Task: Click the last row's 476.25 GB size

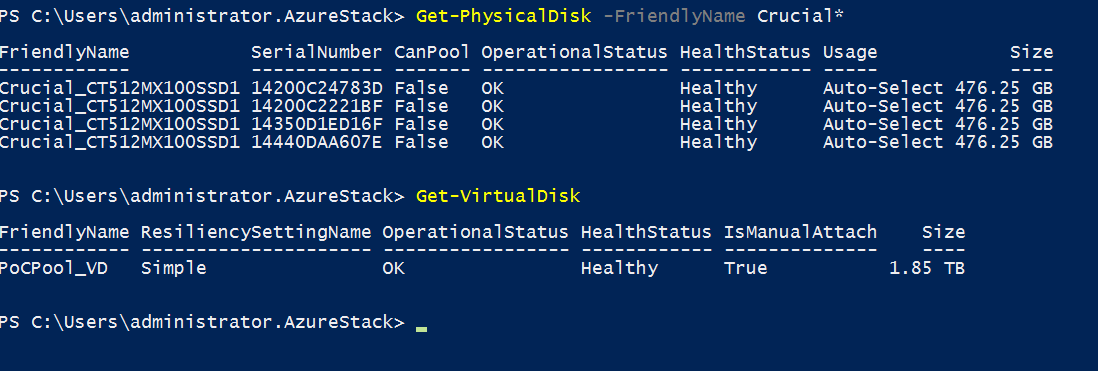Action: tap(1003, 142)
